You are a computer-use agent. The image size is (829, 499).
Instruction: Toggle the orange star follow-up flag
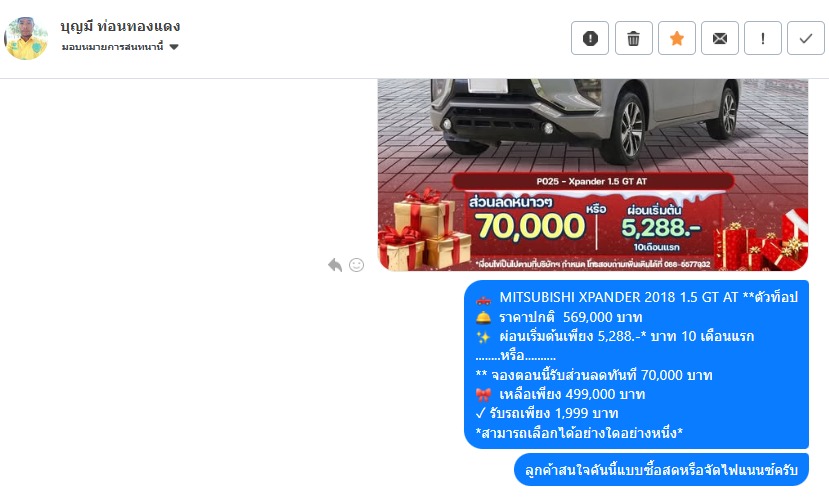point(676,38)
